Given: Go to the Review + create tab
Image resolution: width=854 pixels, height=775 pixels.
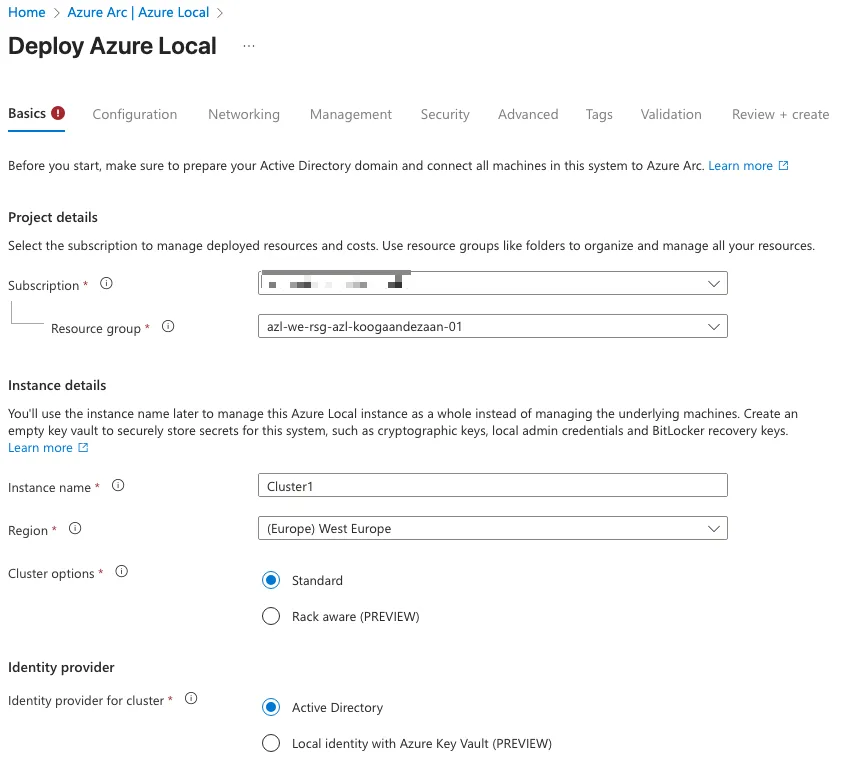Looking at the screenshot, I should (x=780, y=114).
